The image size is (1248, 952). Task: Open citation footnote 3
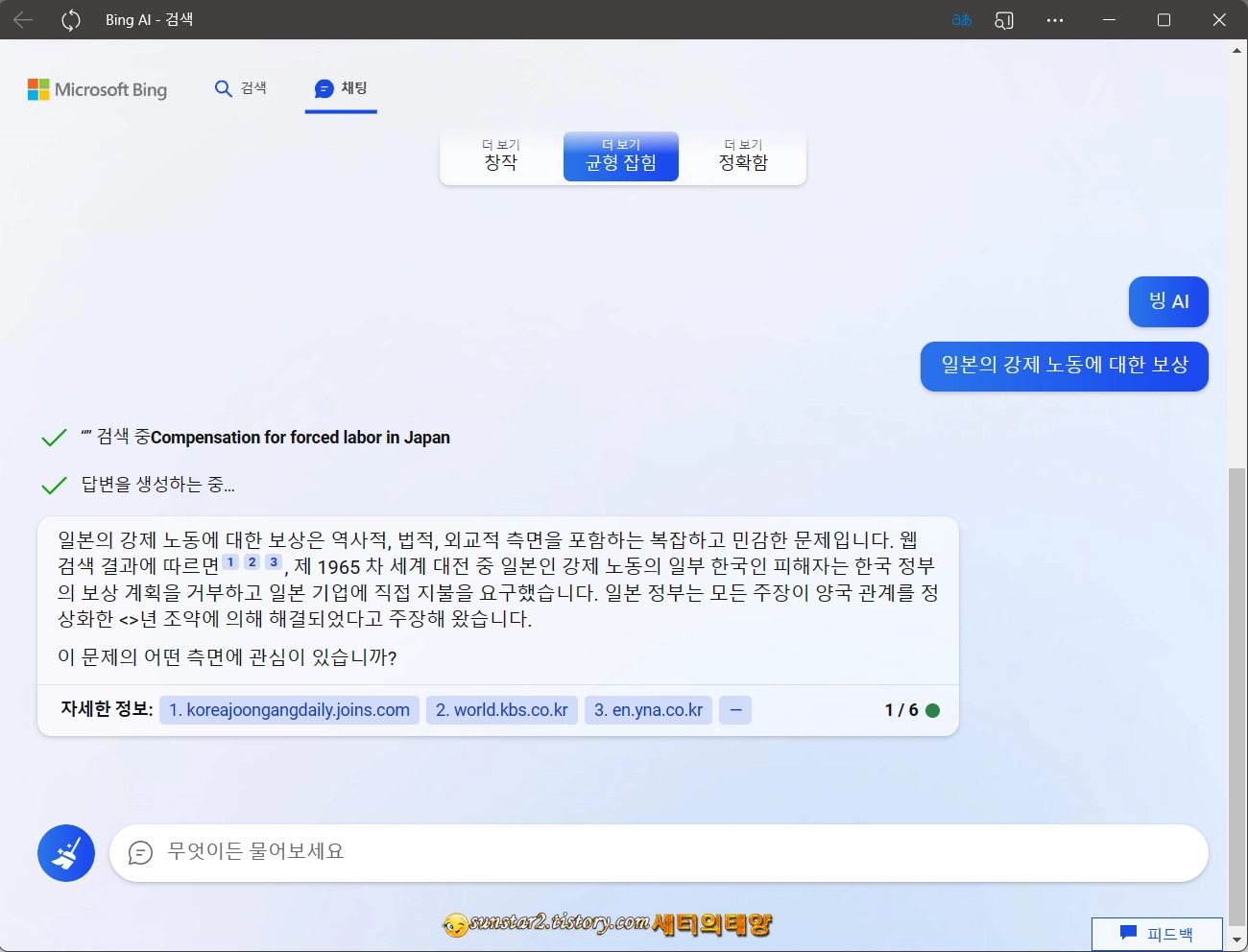point(274,562)
